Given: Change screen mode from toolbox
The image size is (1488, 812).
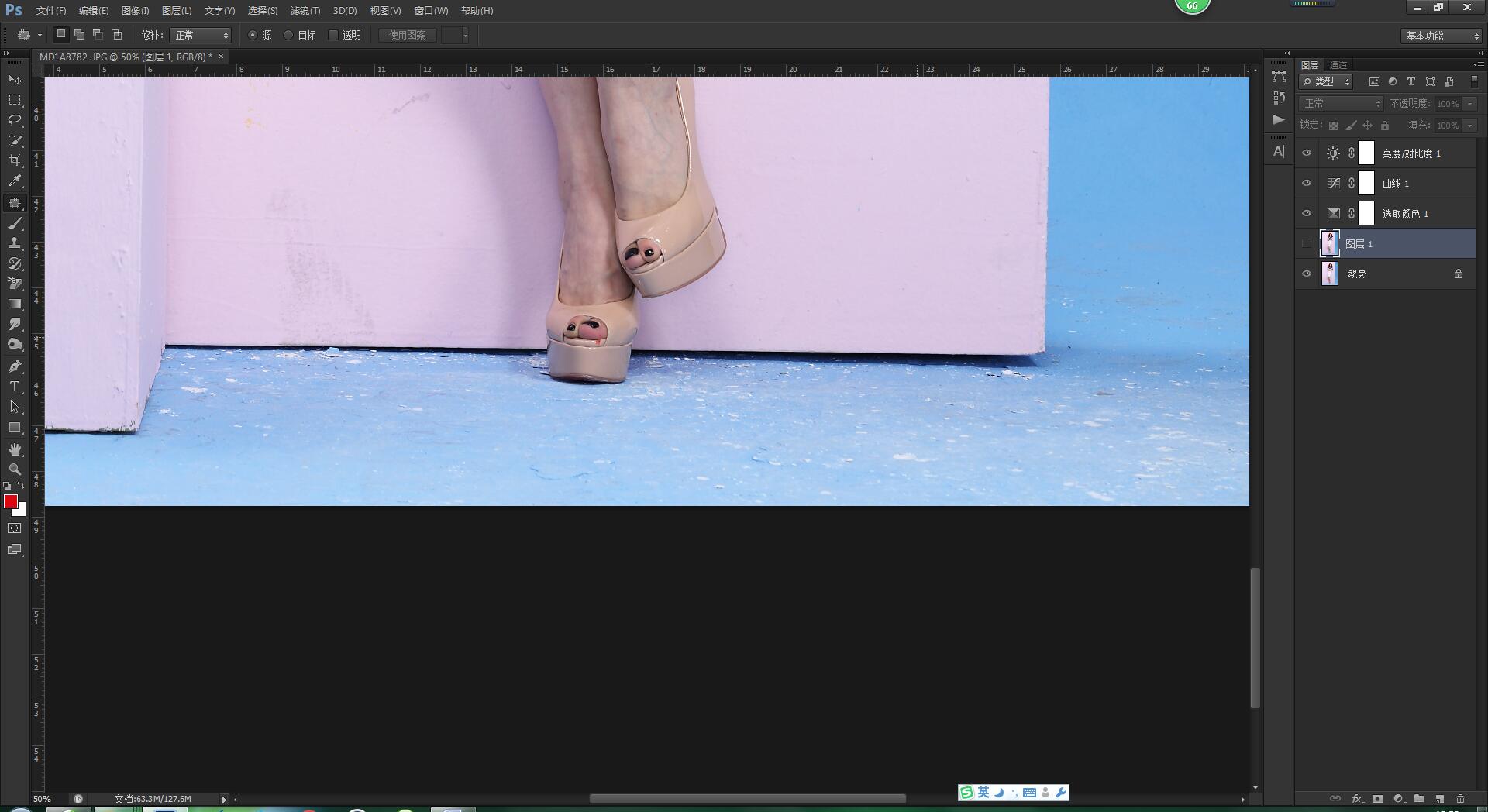Looking at the screenshot, I should [15, 549].
